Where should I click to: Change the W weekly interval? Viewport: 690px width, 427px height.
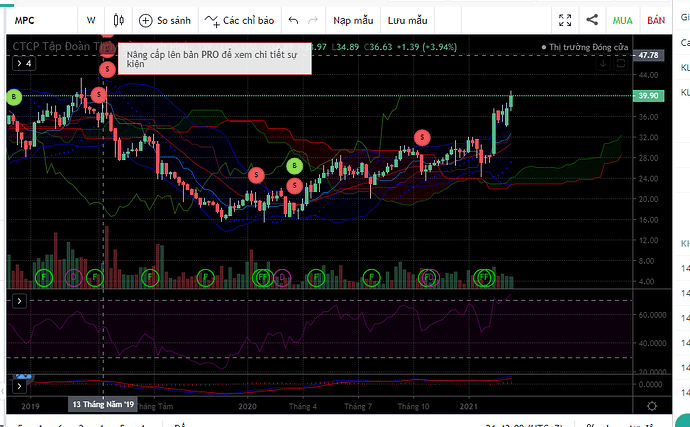[x=91, y=20]
